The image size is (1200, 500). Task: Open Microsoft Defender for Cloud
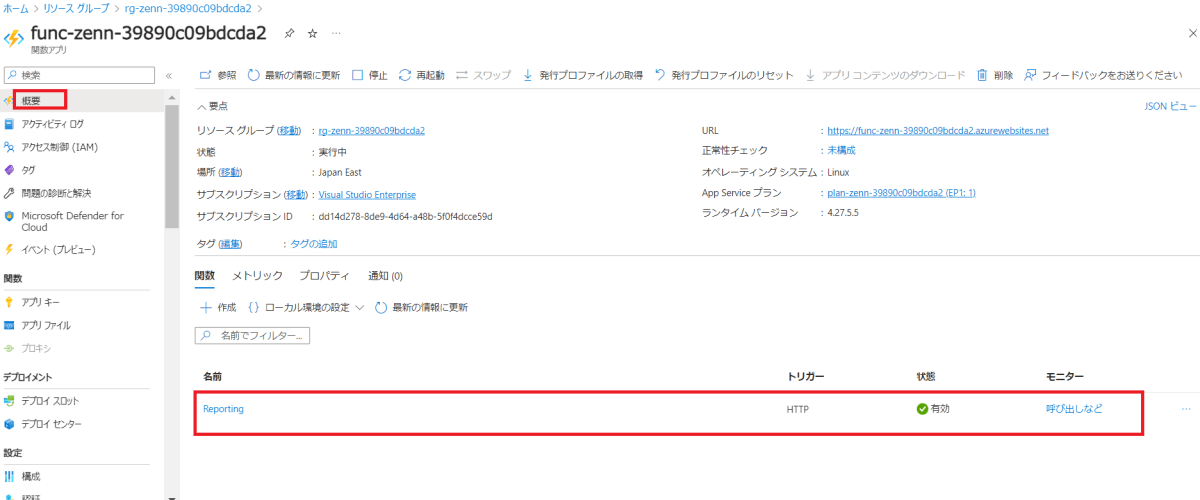72,221
